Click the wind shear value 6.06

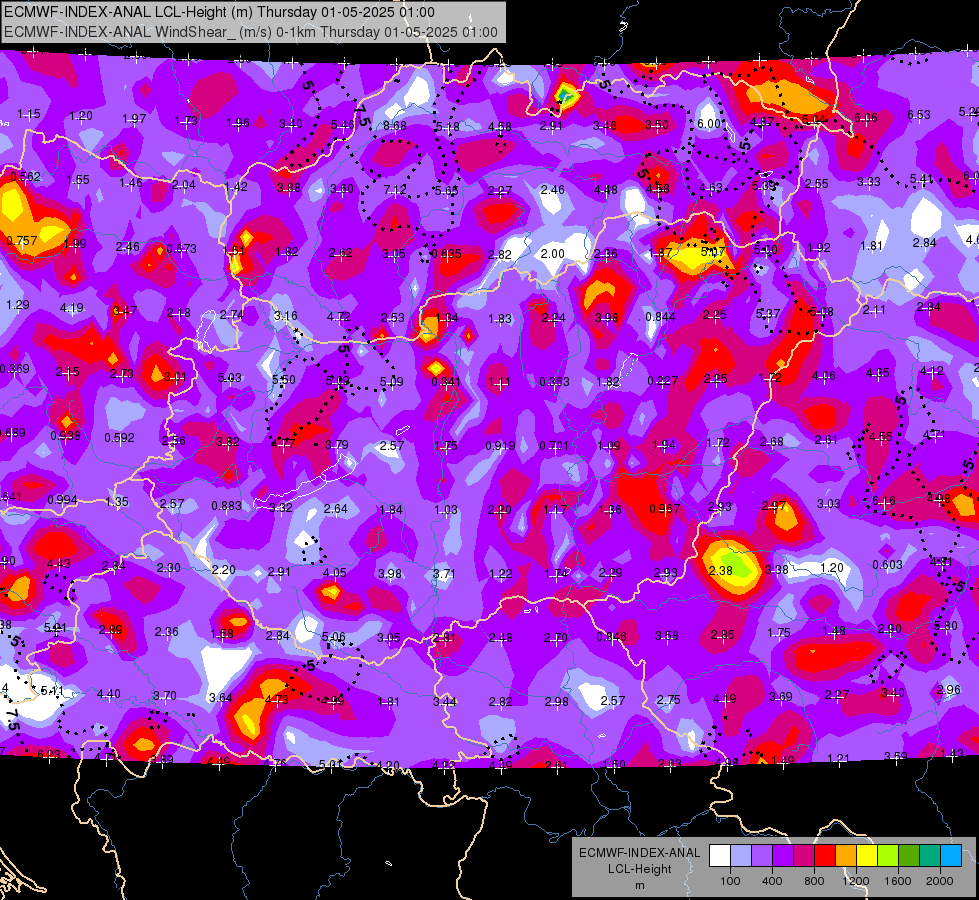click(x=865, y=117)
